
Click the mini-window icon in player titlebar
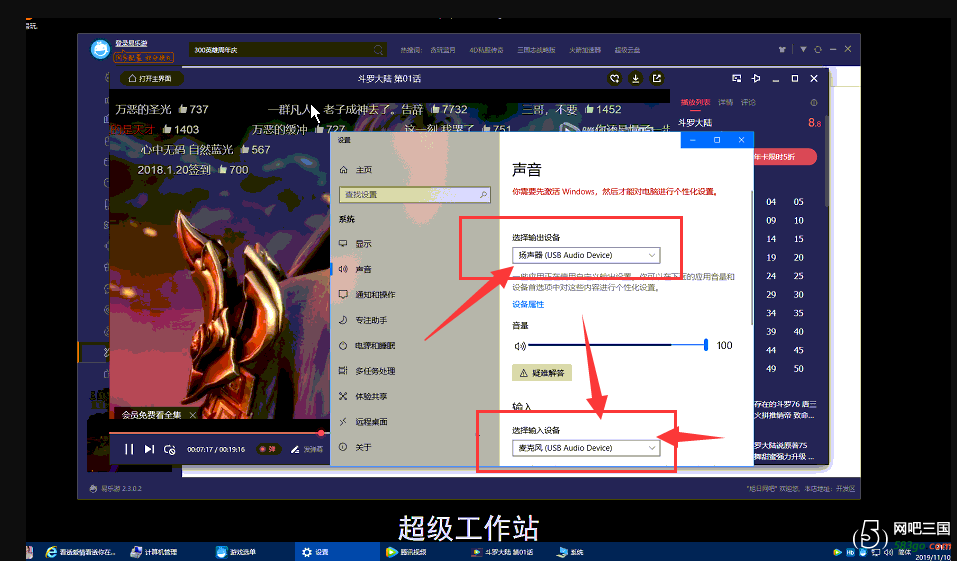click(x=737, y=78)
